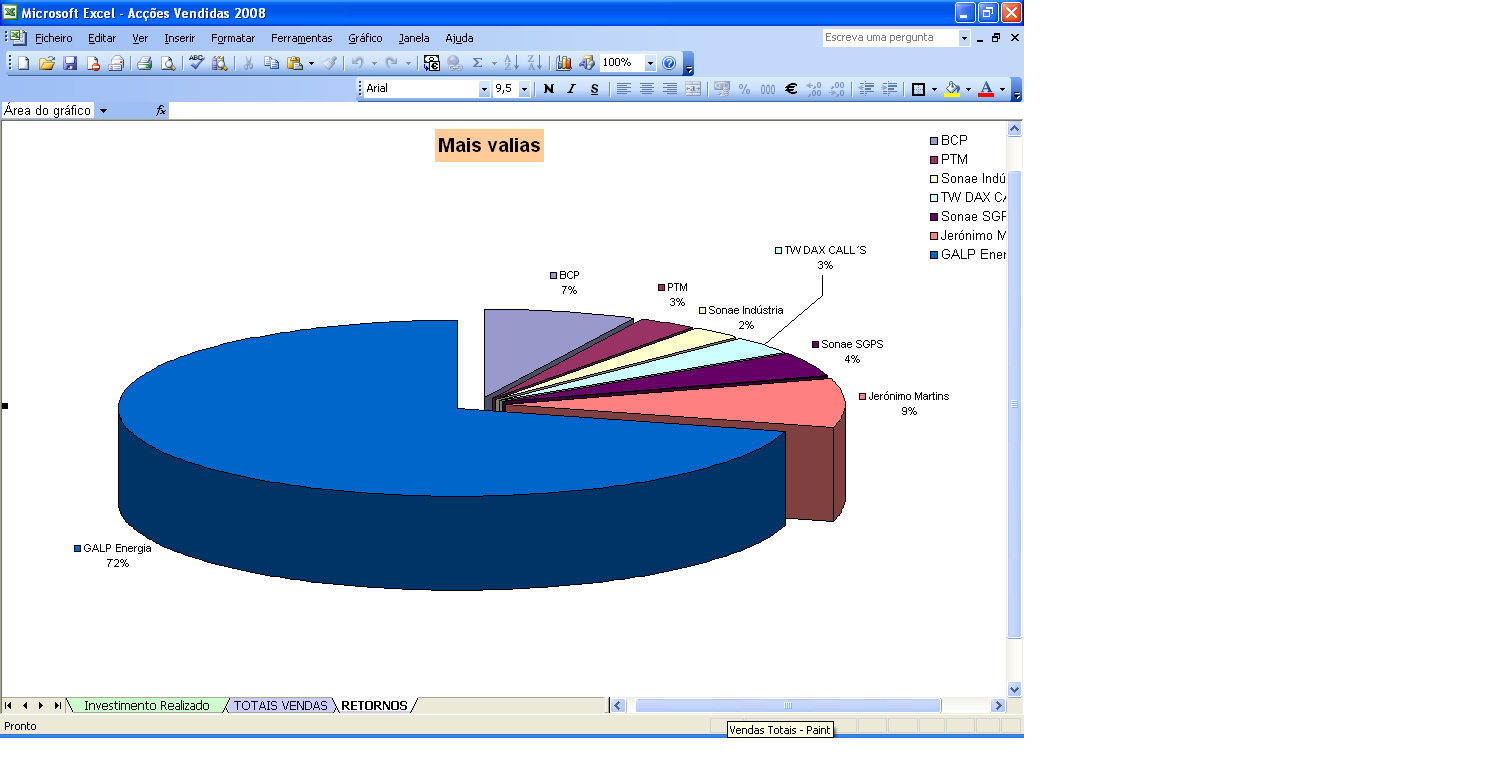Image resolution: width=1498 pixels, height=768 pixels.
Task: Create a new blank workbook
Action: click(23, 63)
